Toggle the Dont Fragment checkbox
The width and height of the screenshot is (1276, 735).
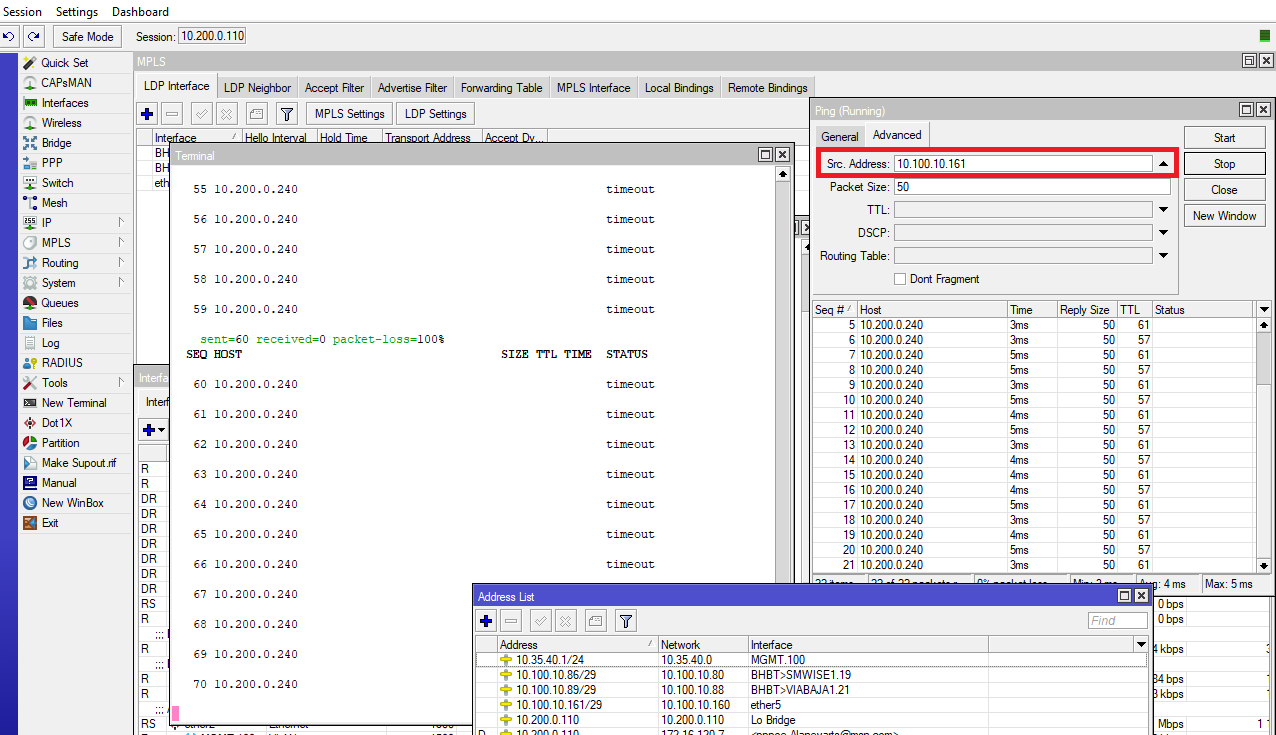(900, 279)
